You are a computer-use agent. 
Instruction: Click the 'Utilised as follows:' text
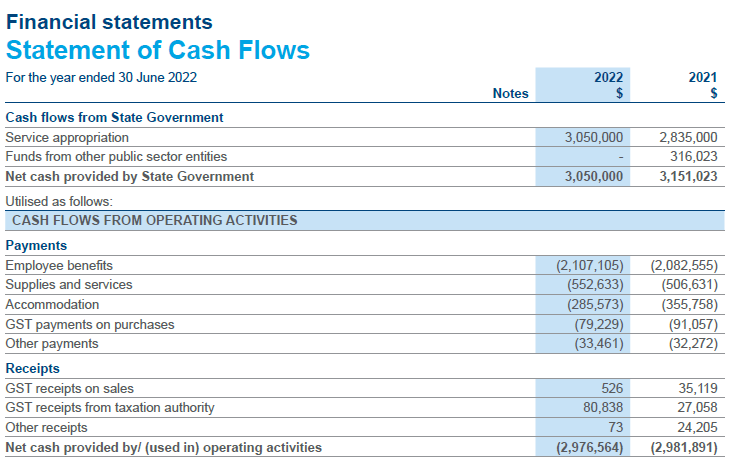click(x=59, y=201)
